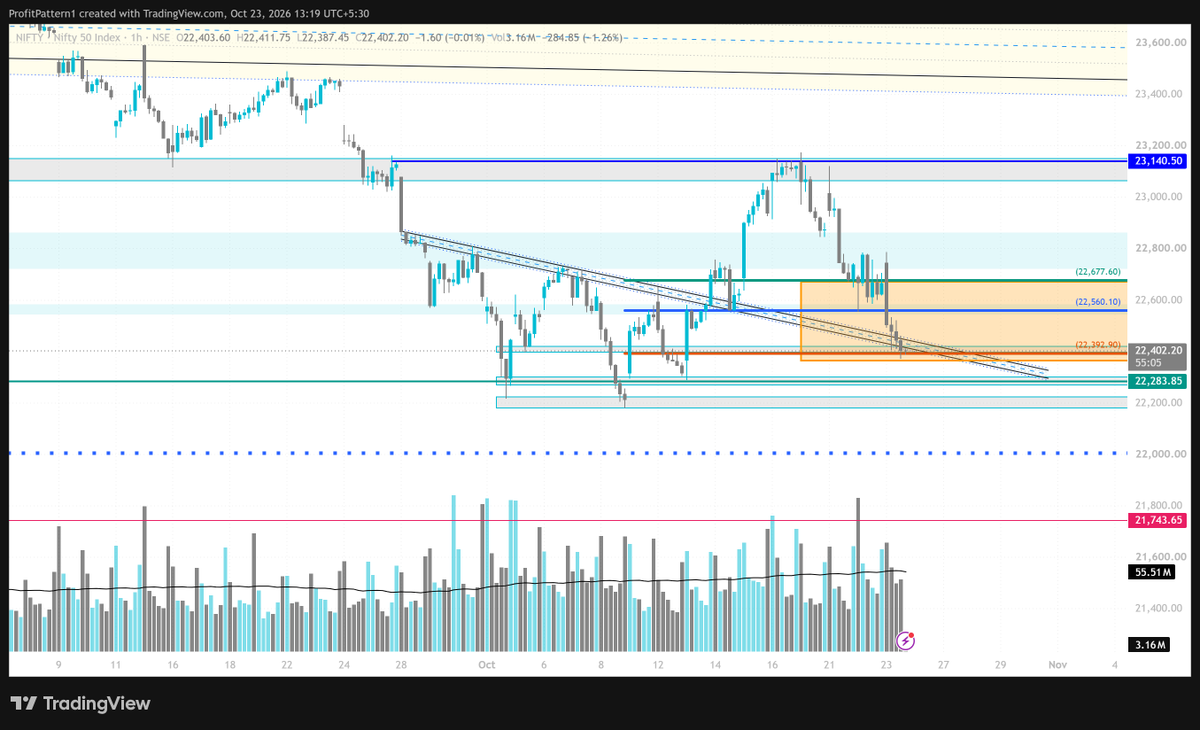Click the 55:05 bar countdown timer
1200x730 pixels.
tap(1148, 364)
